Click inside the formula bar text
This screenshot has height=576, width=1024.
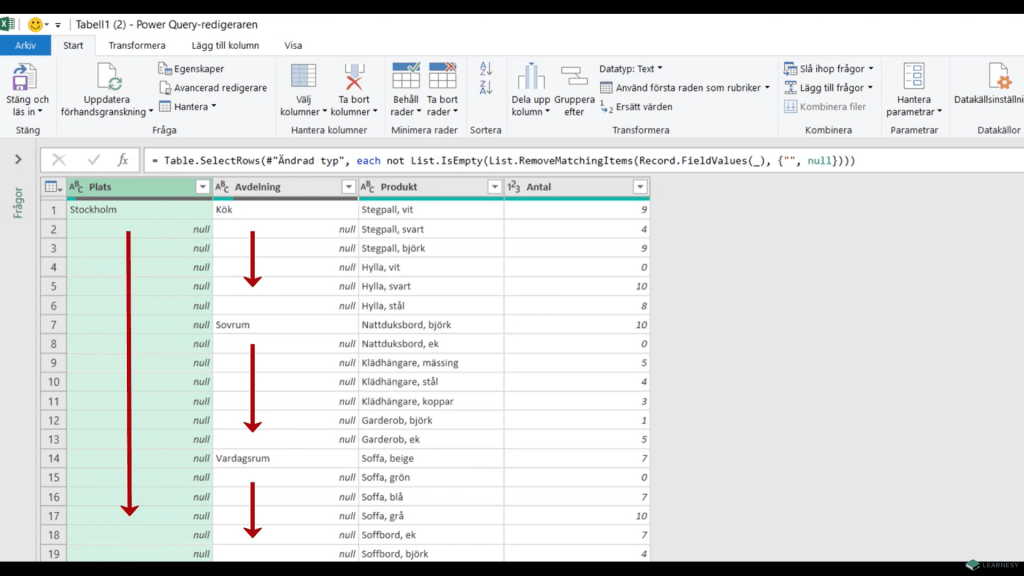pyautogui.click(x=500, y=160)
